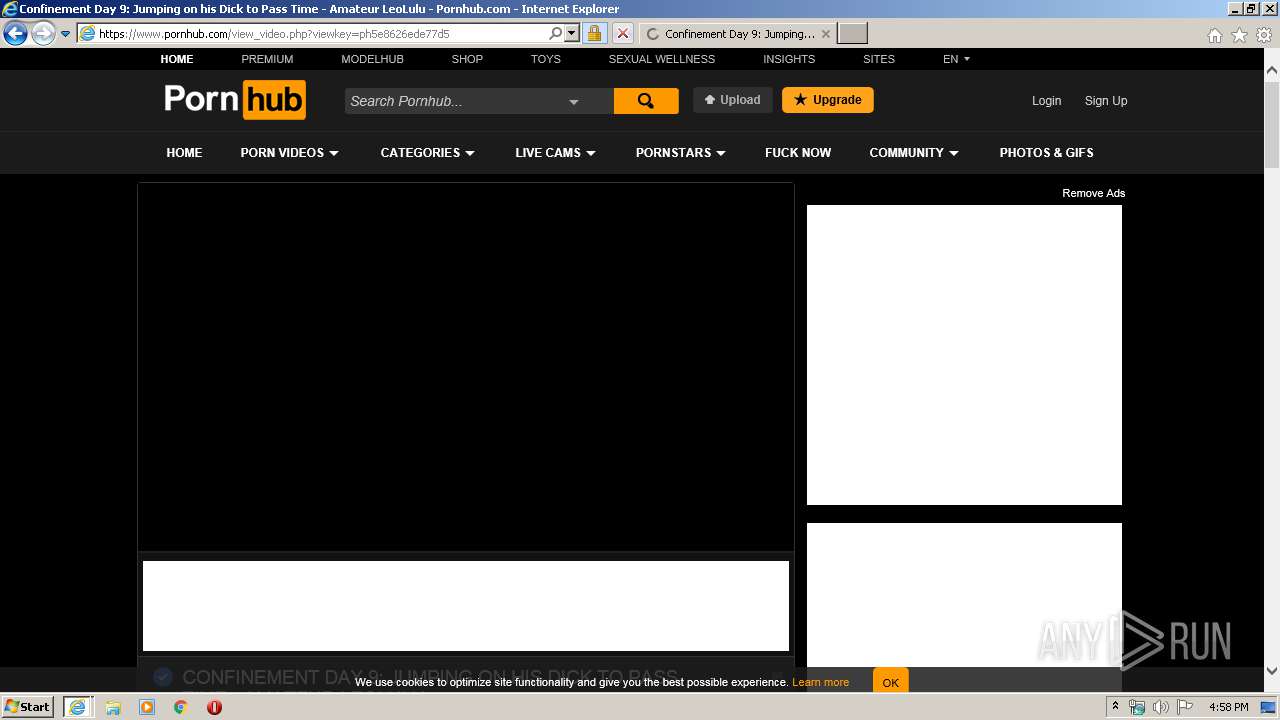
Task: Expand the EN language dropdown
Action: click(957, 59)
